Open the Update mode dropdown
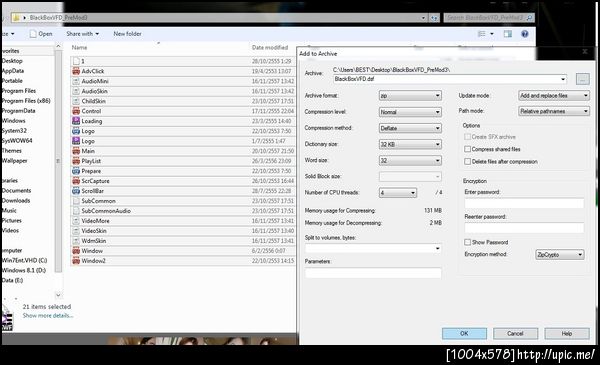 (x=554, y=95)
